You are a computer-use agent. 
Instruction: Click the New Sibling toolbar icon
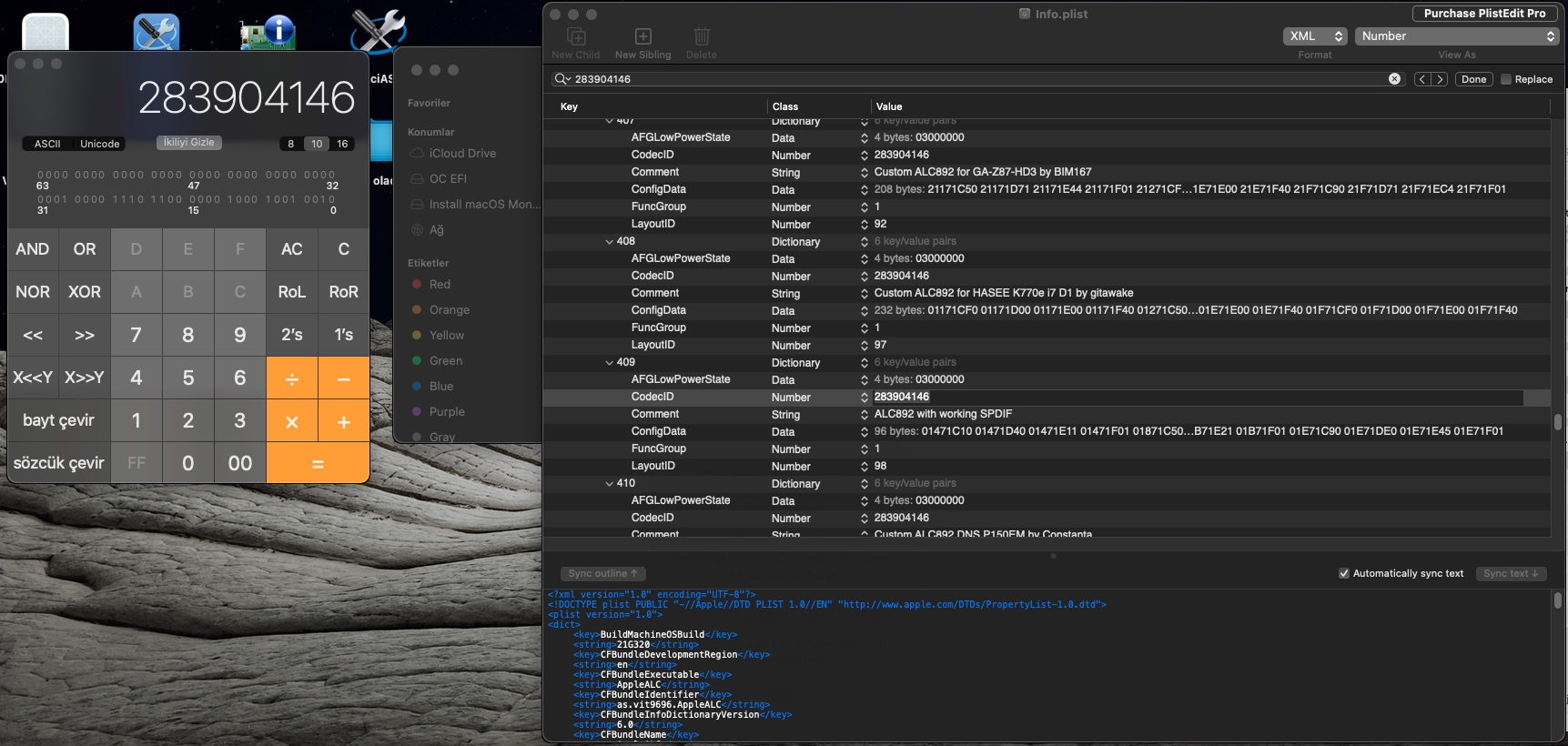click(642, 37)
